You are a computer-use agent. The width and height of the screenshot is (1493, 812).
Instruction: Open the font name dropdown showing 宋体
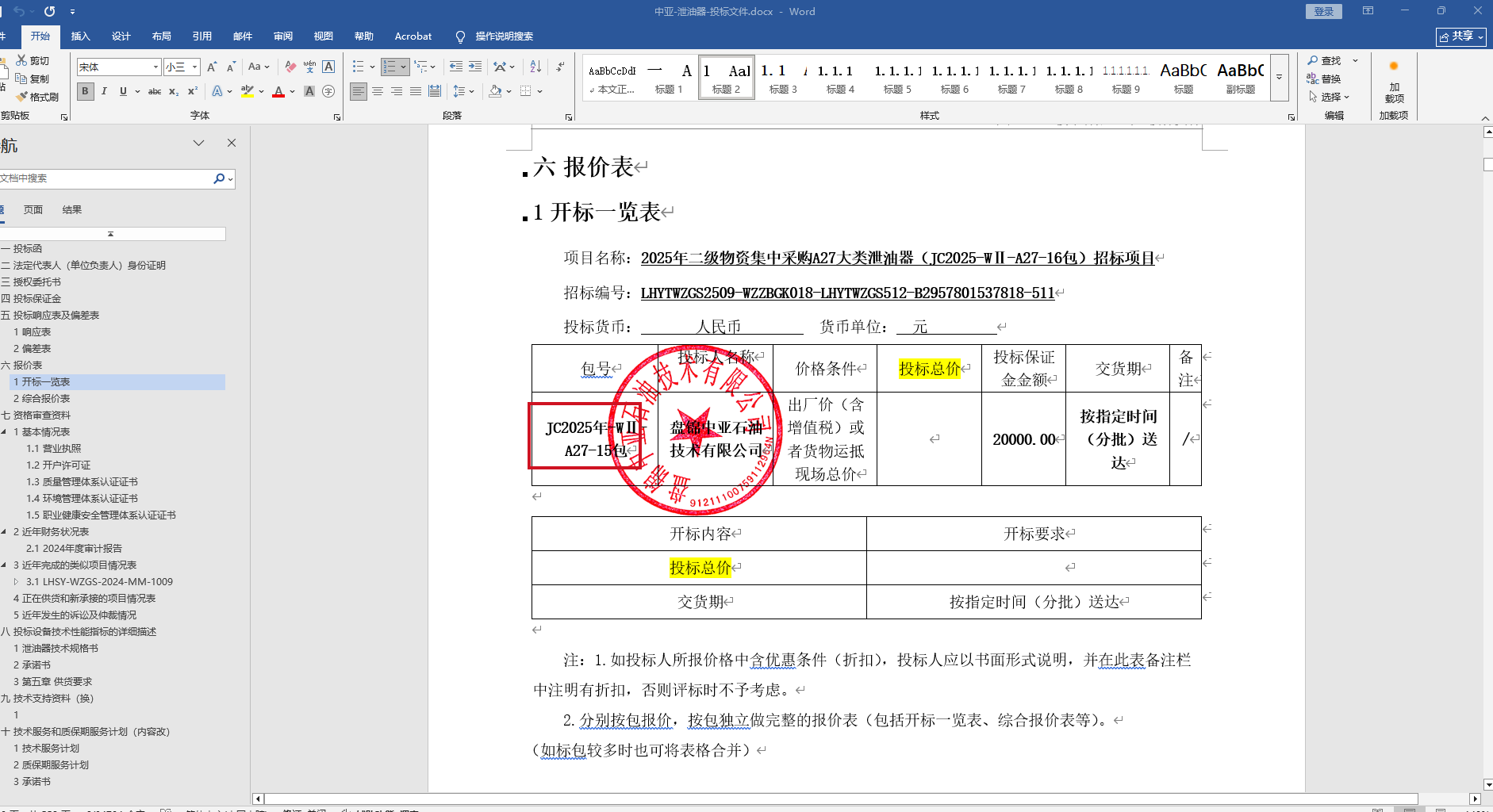coord(155,67)
